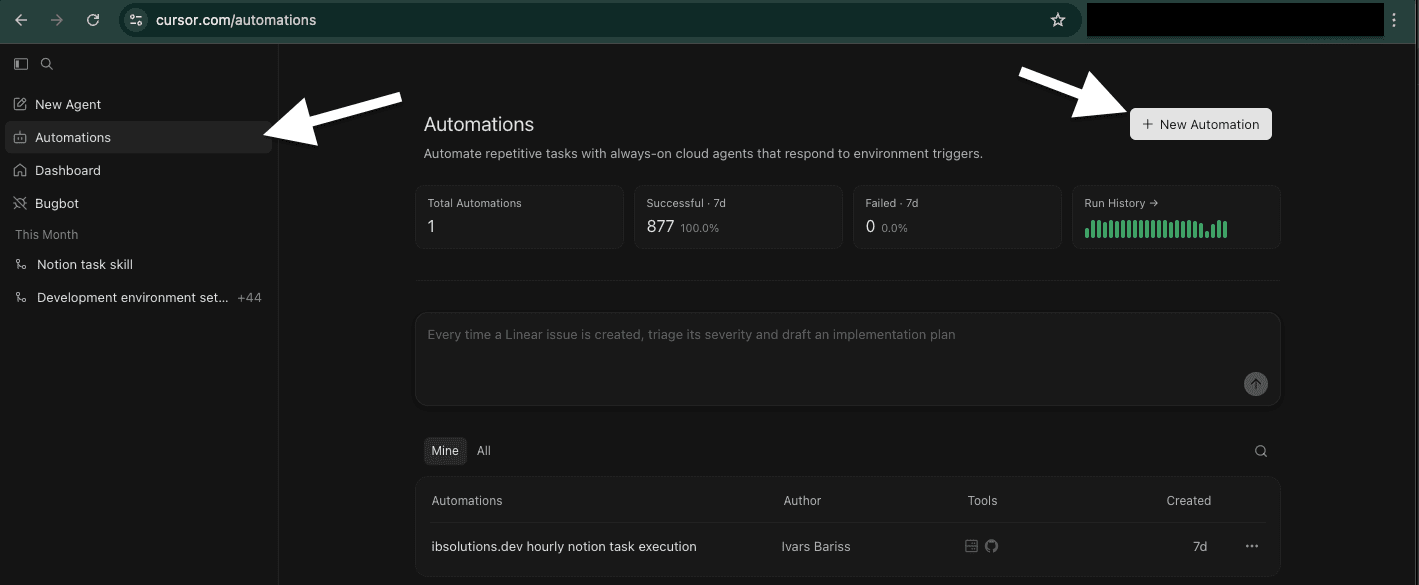The width and height of the screenshot is (1419, 585).
Task: Select Bugbot with its bug icon
Action: [20, 203]
